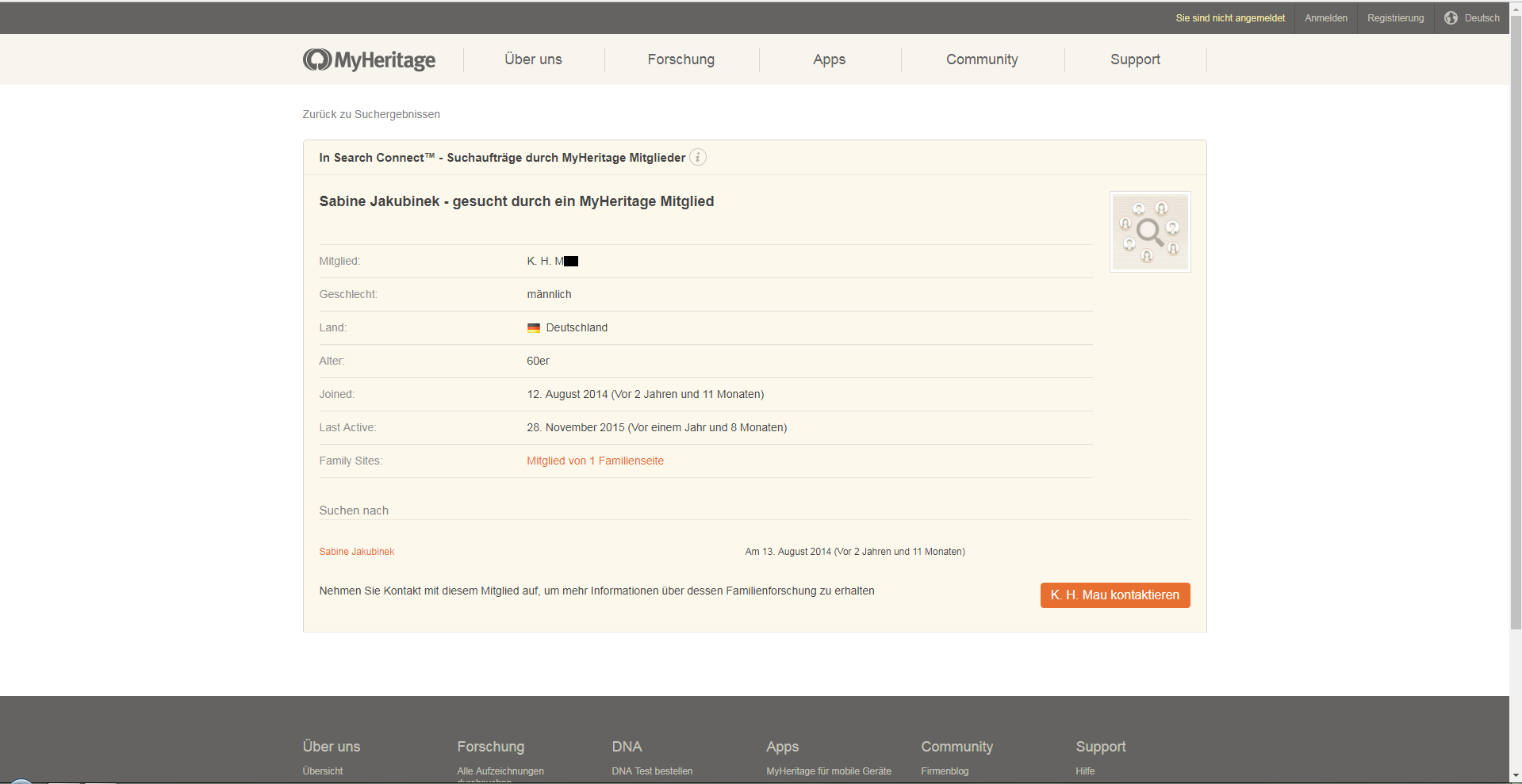This screenshot has height=784, width=1522.
Task: Click the Suchen nach section heading
Action: [354, 511]
